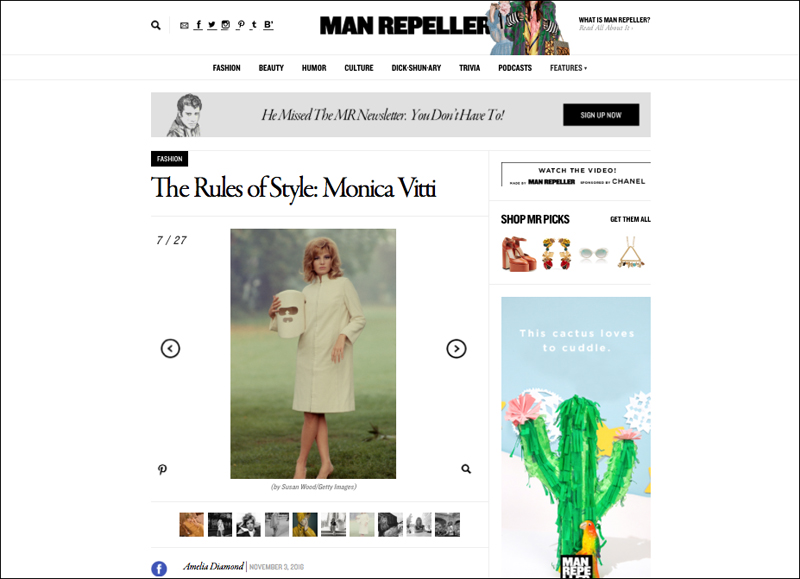This screenshot has width=800, height=579.
Task: Open the Beauty menu section
Action: click(x=271, y=68)
